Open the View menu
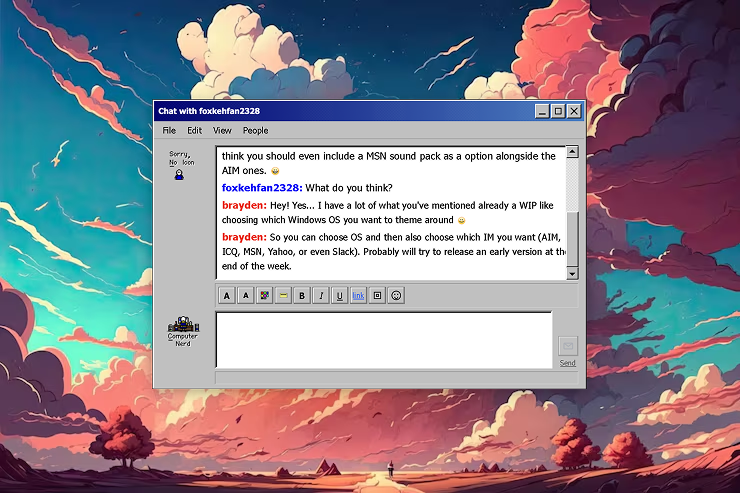 pos(222,131)
